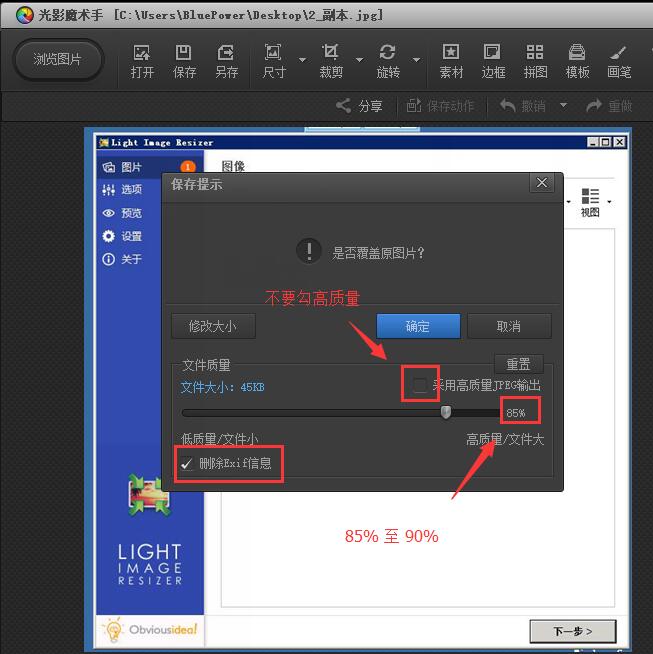
Task: Click the 低质量/文件小 label
Action: 219,439
